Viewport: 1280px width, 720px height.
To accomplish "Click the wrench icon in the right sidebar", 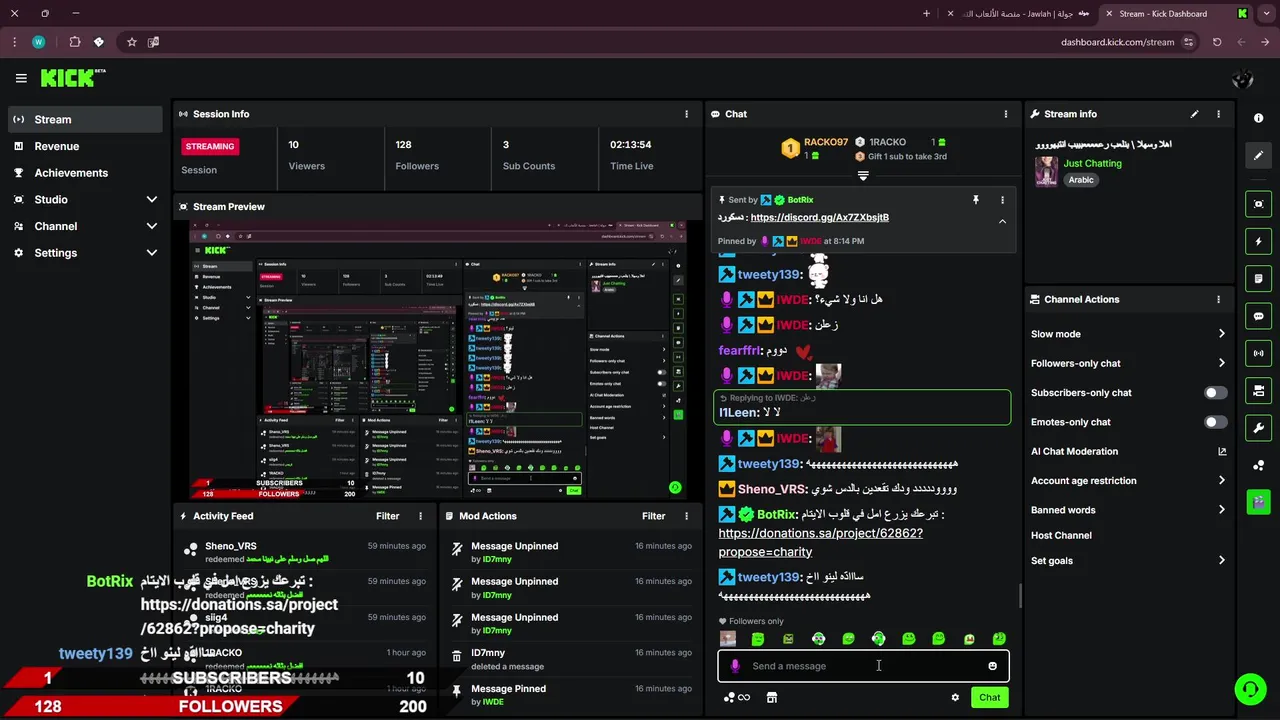I will [x=1258, y=428].
